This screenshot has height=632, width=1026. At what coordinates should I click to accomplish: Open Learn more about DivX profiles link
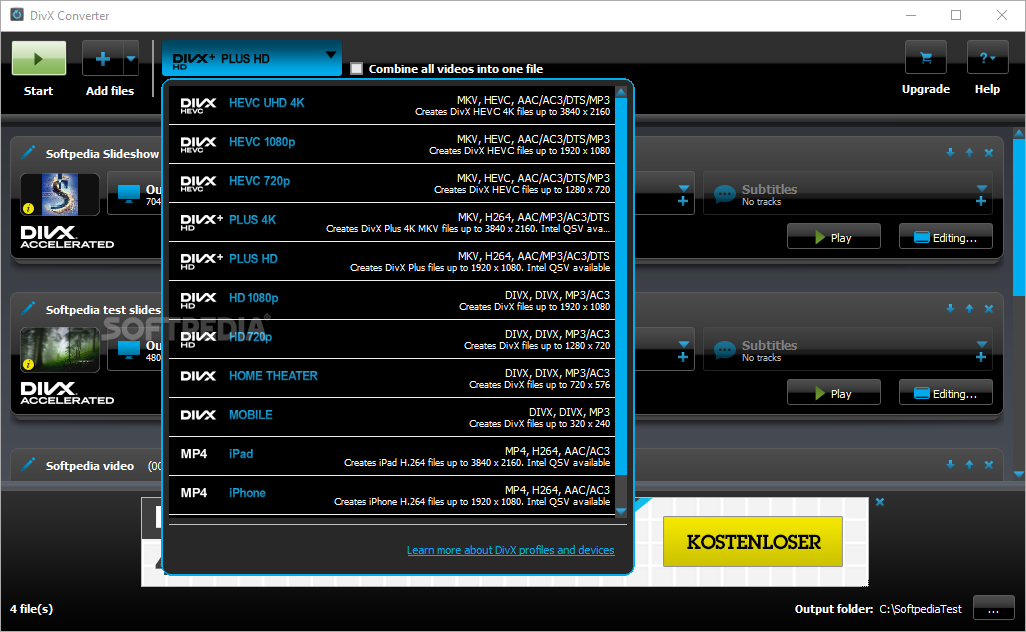(510, 550)
